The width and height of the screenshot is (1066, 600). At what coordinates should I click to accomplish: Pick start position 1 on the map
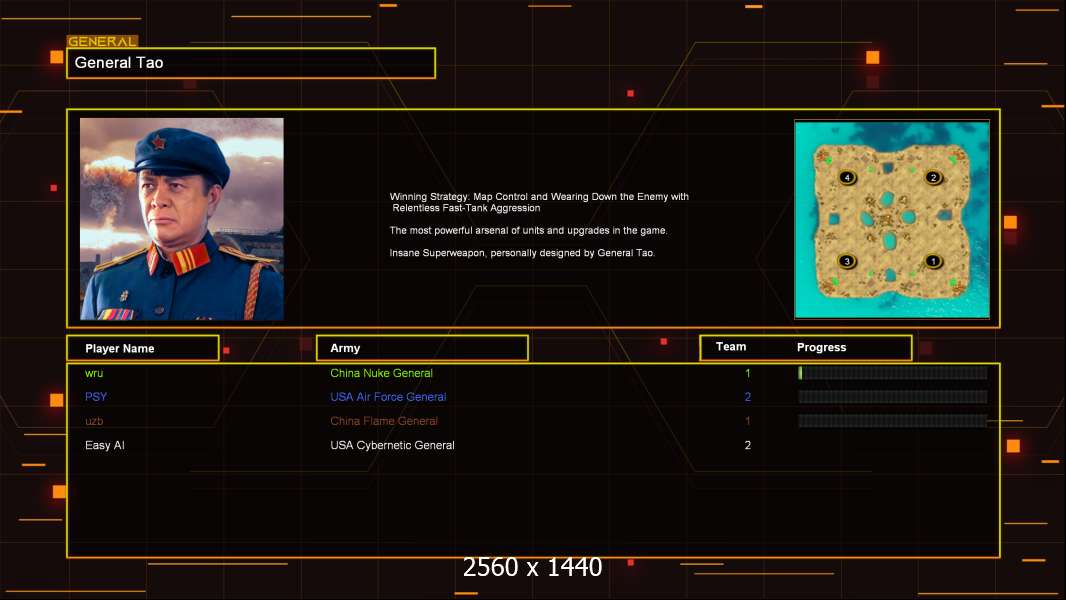click(x=933, y=261)
